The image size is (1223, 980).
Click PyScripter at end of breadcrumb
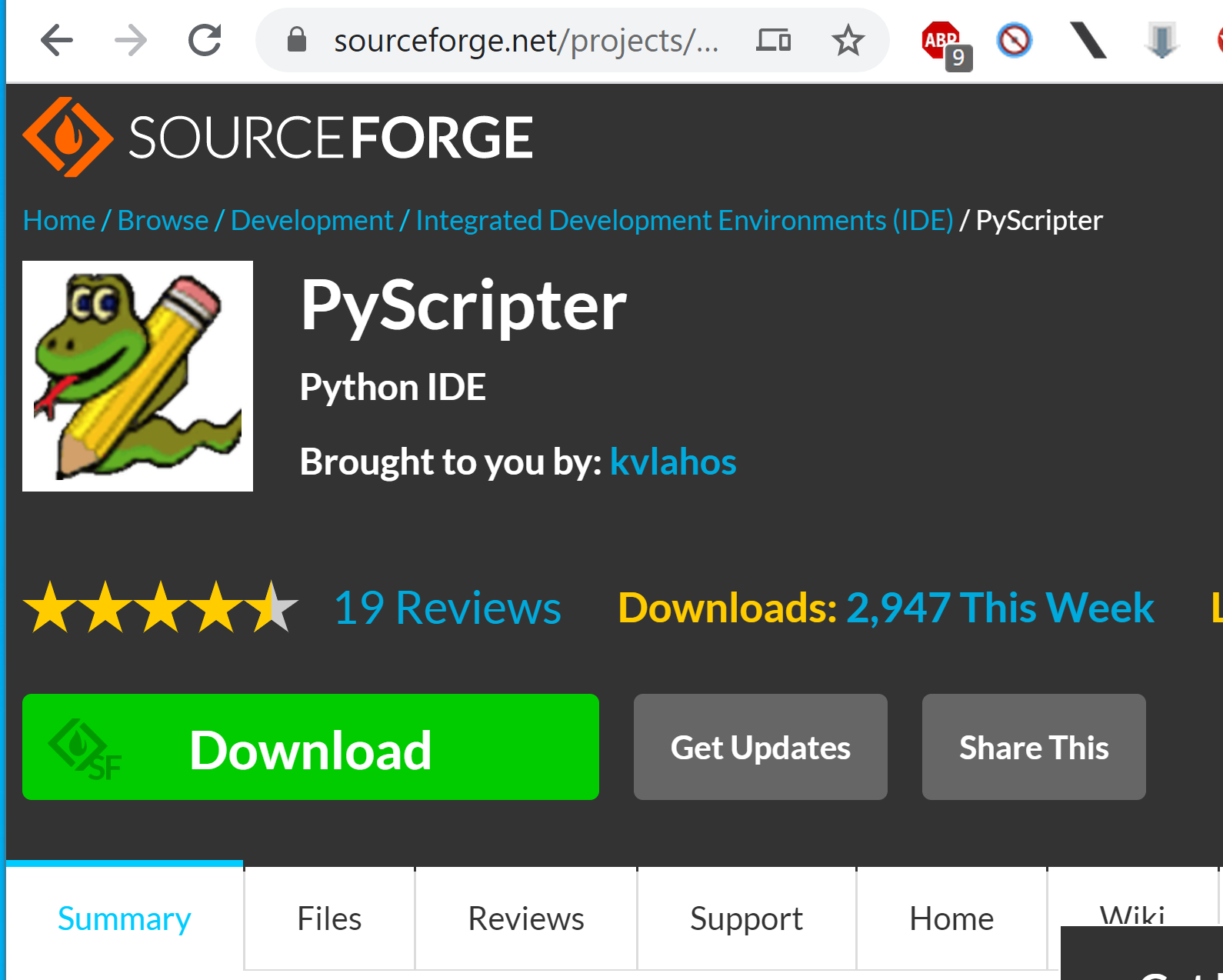click(x=1039, y=221)
